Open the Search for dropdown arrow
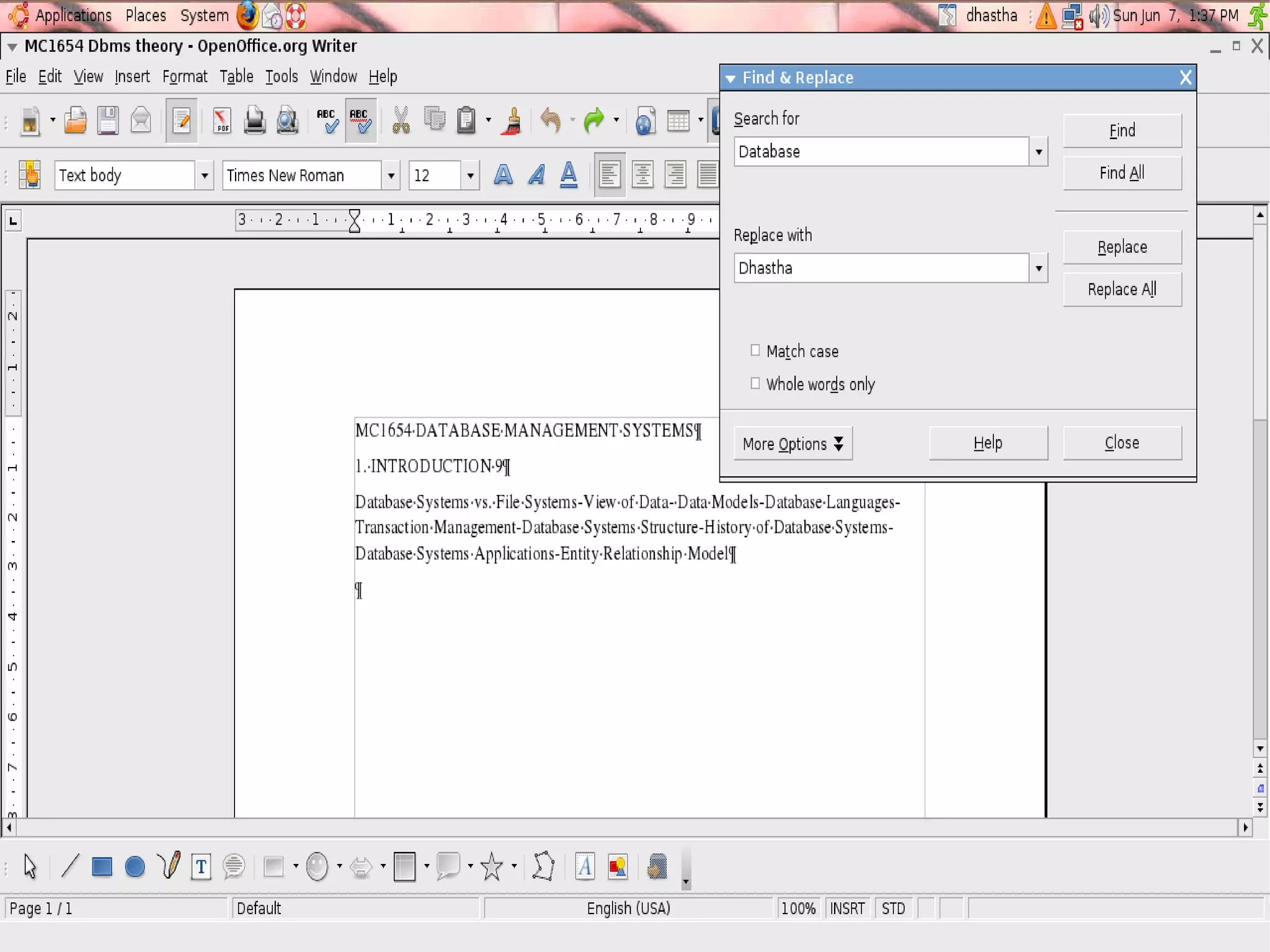This screenshot has height=952, width=1270. tap(1039, 152)
